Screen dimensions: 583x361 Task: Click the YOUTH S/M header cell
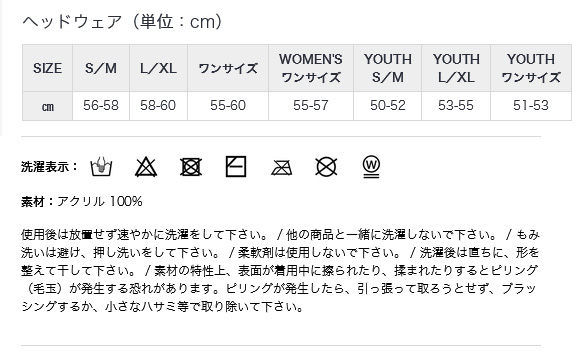click(387, 68)
